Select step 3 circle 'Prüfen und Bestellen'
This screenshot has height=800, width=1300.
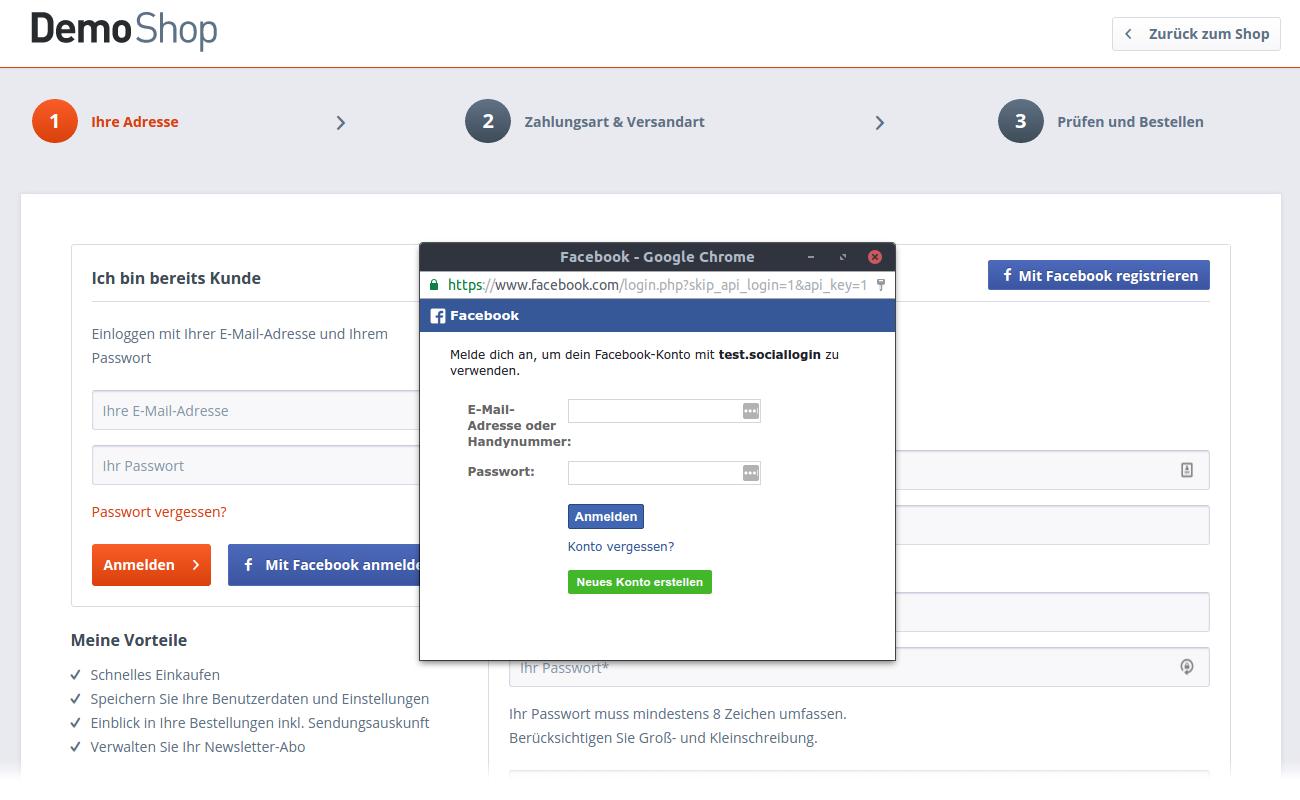[x=1021, y=122]
